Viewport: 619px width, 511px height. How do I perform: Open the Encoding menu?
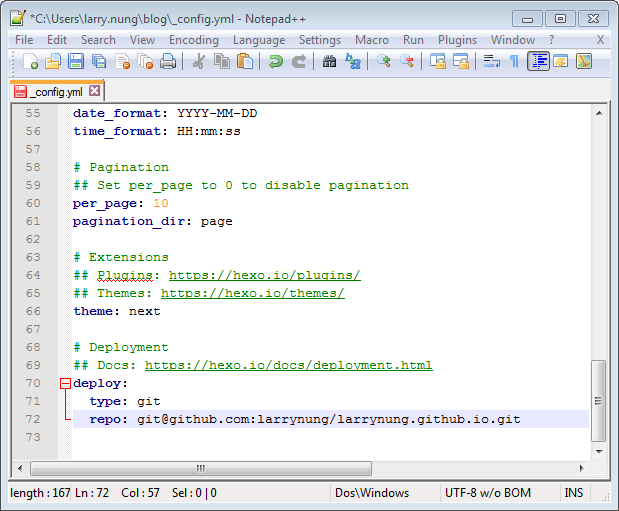click(x=193, y=40)
